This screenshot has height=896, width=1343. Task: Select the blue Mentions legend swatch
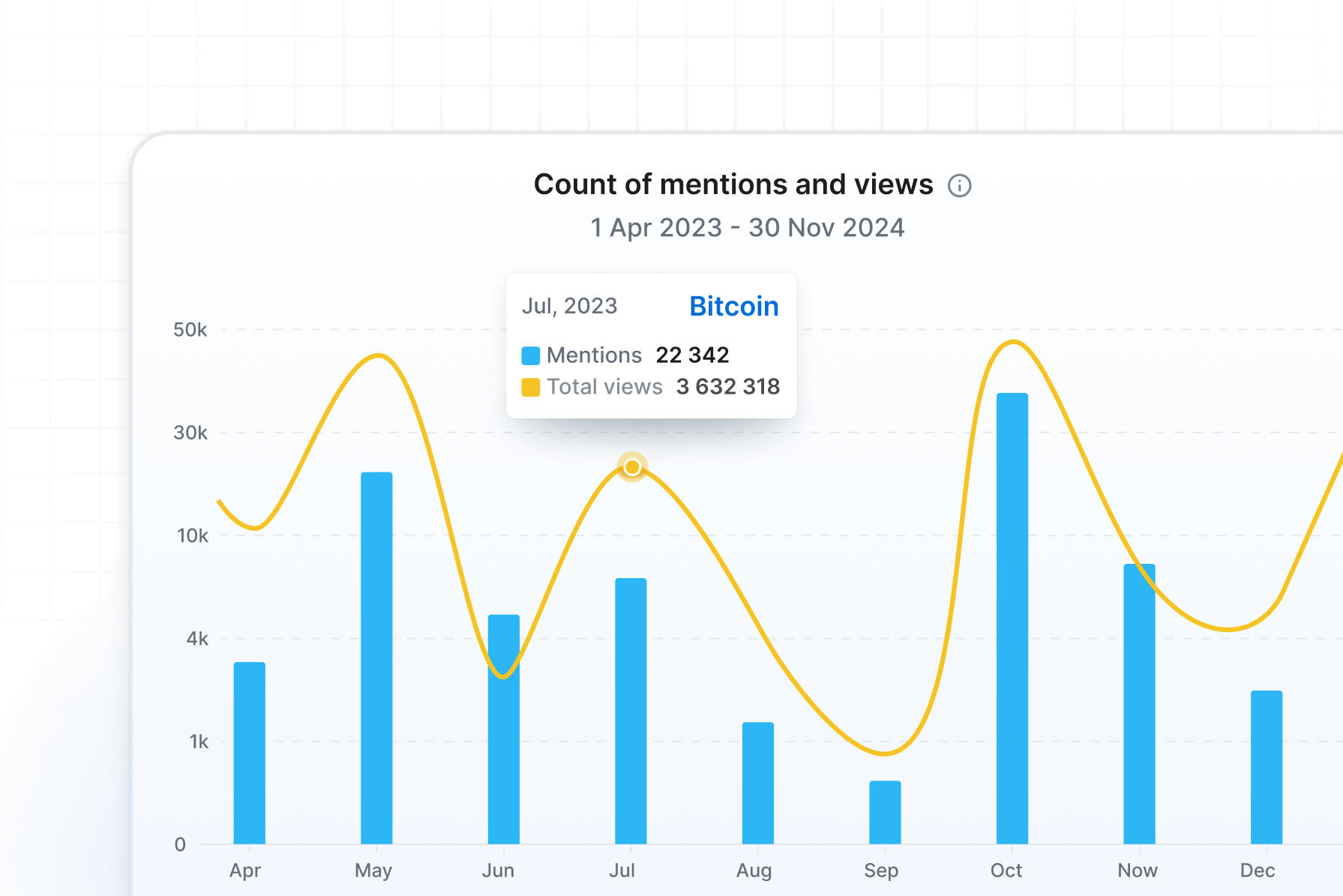point(531,355)
